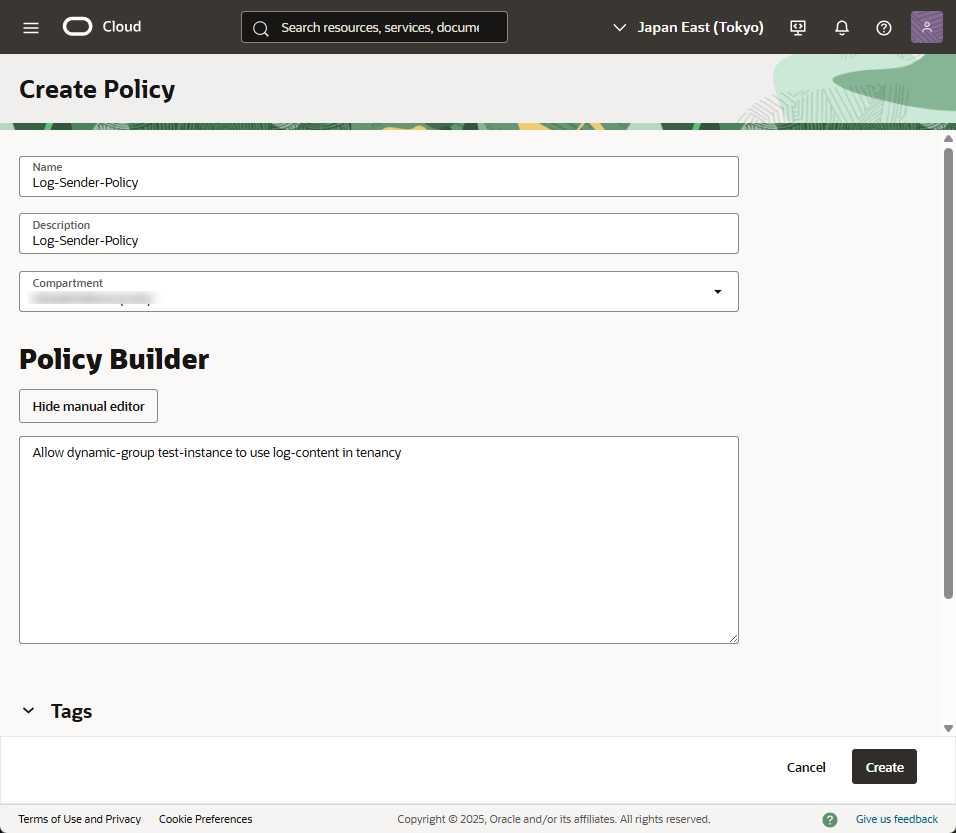Collapse the Tags section
The width and height of the screenshot is (956, 833).
(28, 711)
